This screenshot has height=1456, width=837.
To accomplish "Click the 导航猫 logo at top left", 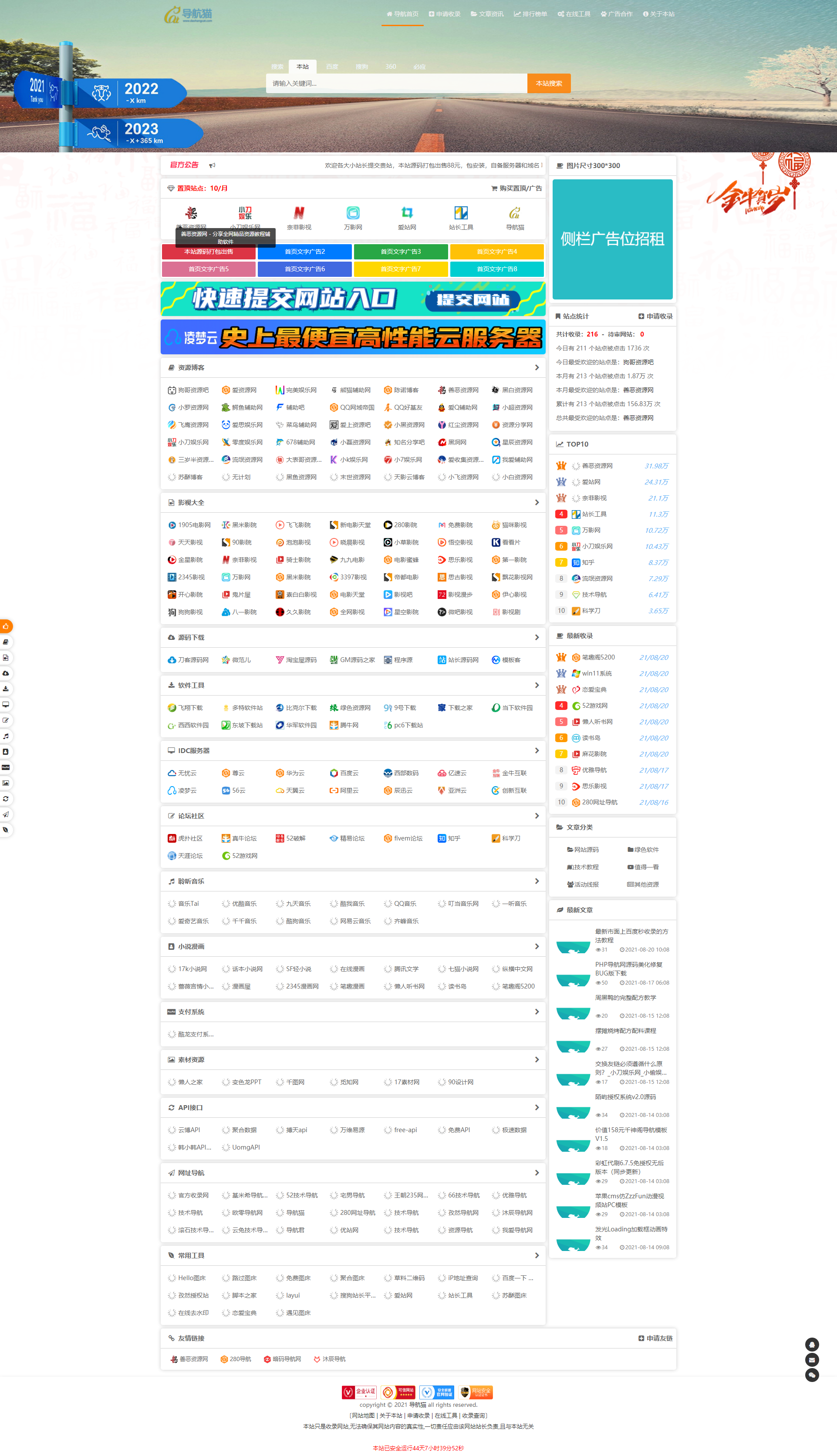I will pyautogui.click(x=189, y=14).
